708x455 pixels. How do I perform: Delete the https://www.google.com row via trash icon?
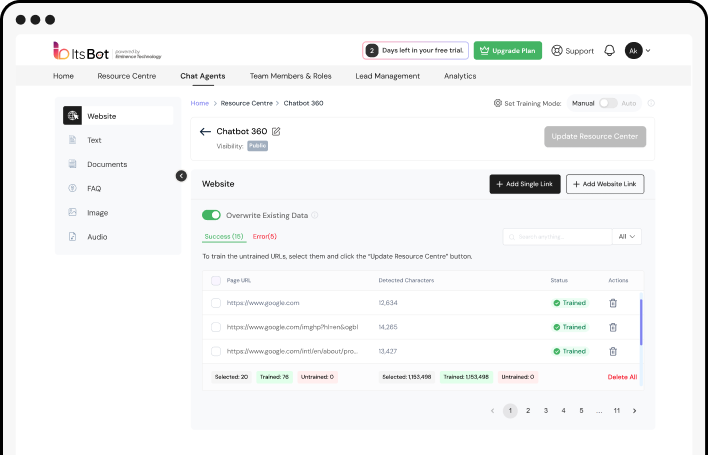click(x=613, y=303)
